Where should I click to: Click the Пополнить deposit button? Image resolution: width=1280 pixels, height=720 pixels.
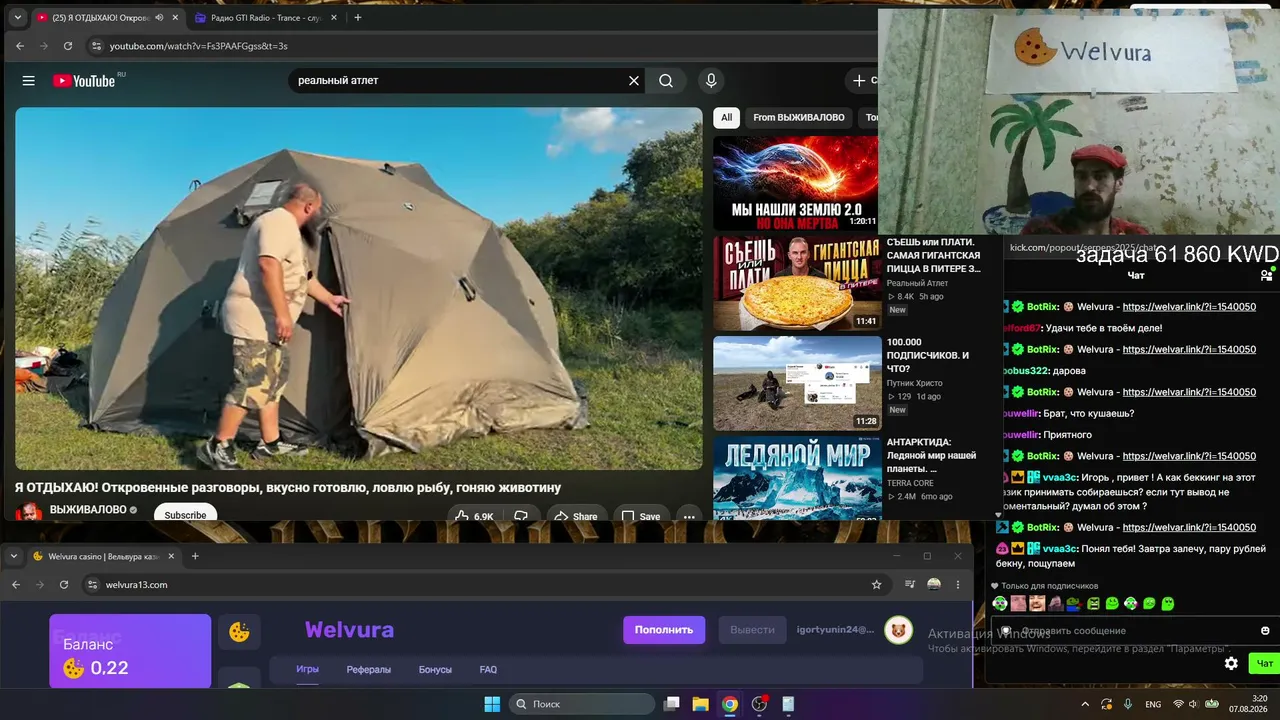pos(664,630)
